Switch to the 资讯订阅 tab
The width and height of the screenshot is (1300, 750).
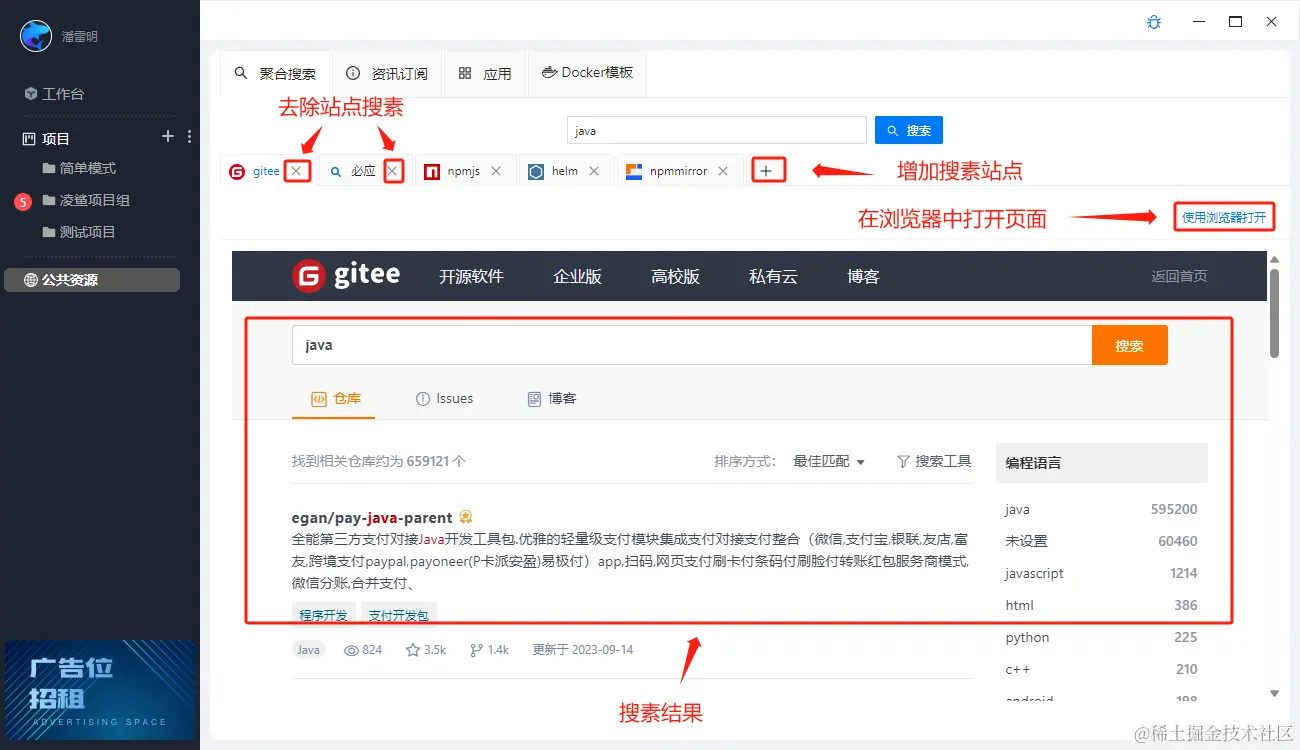tap(387, 73)
